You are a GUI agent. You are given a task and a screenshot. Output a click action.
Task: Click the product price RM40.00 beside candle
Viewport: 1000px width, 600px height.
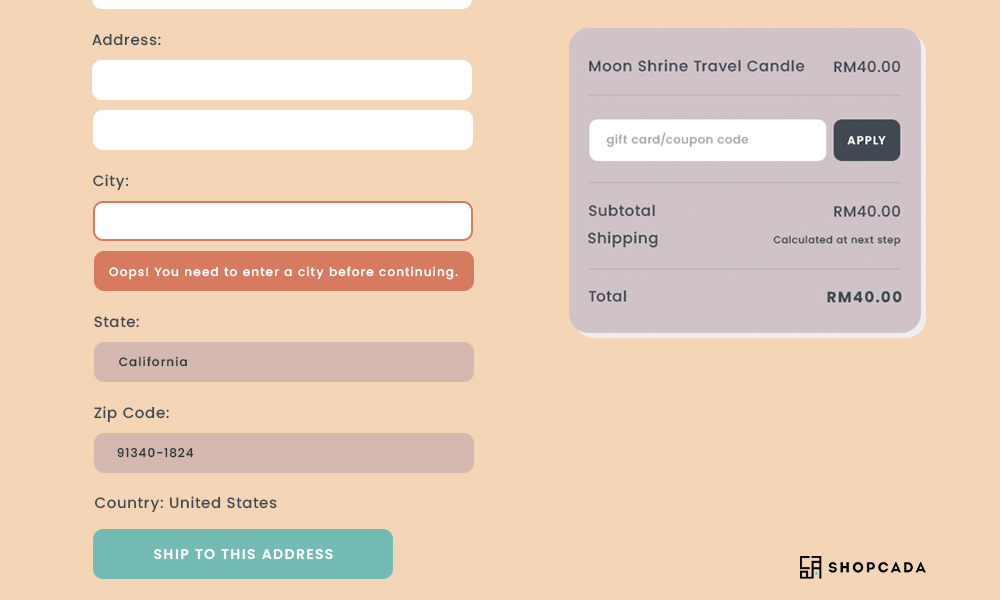click(867, 67)
